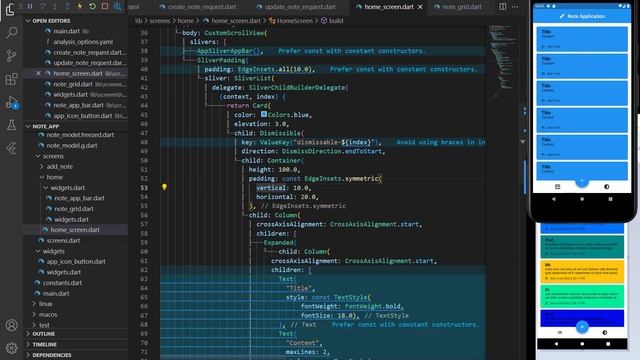This screenshot has width=640, height=360.
Task: Tap Note Application title in front emulator
Action: (586, 16)
